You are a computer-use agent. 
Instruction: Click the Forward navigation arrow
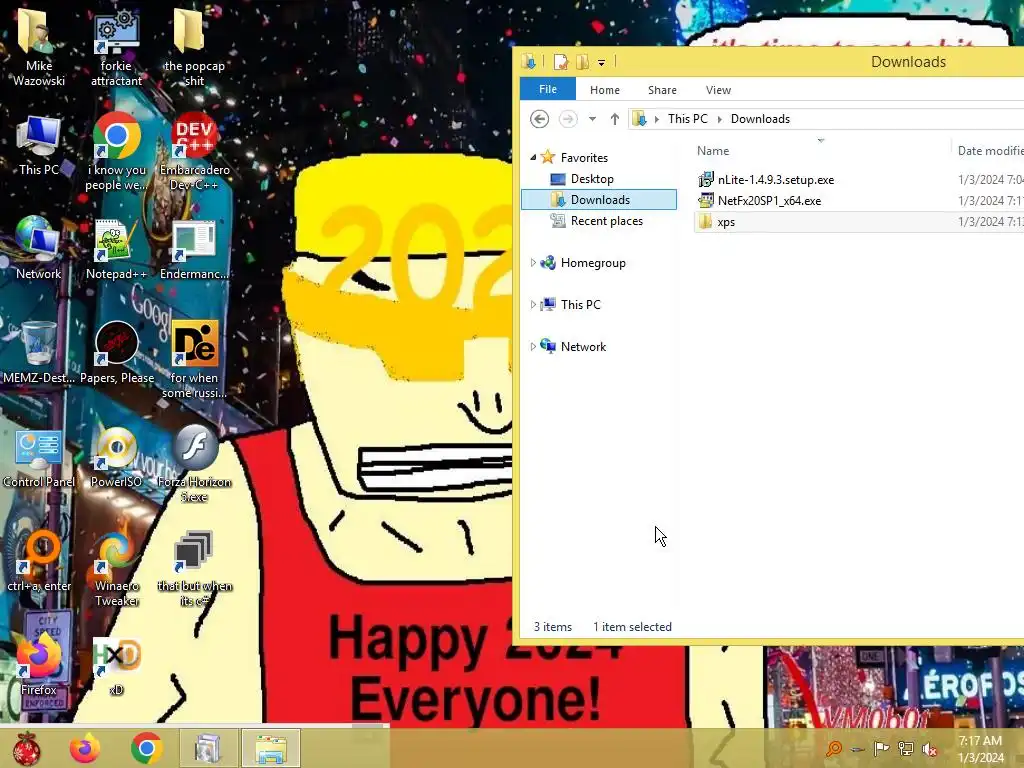568,119
